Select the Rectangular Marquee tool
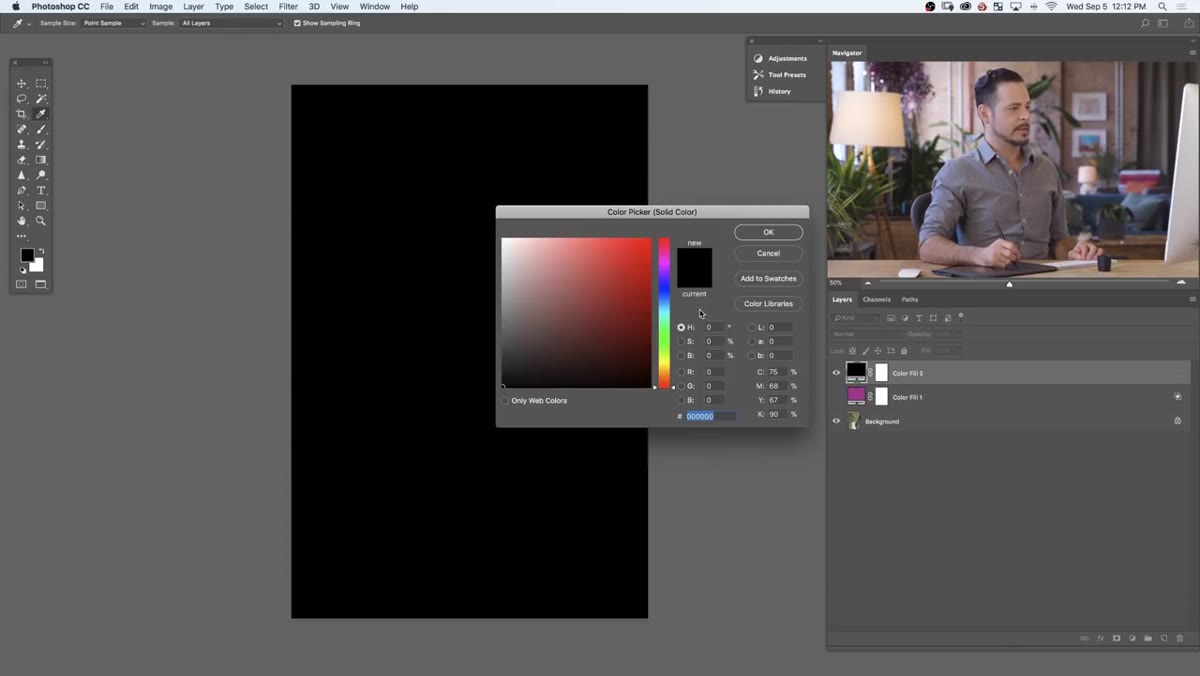 point(41,84)
